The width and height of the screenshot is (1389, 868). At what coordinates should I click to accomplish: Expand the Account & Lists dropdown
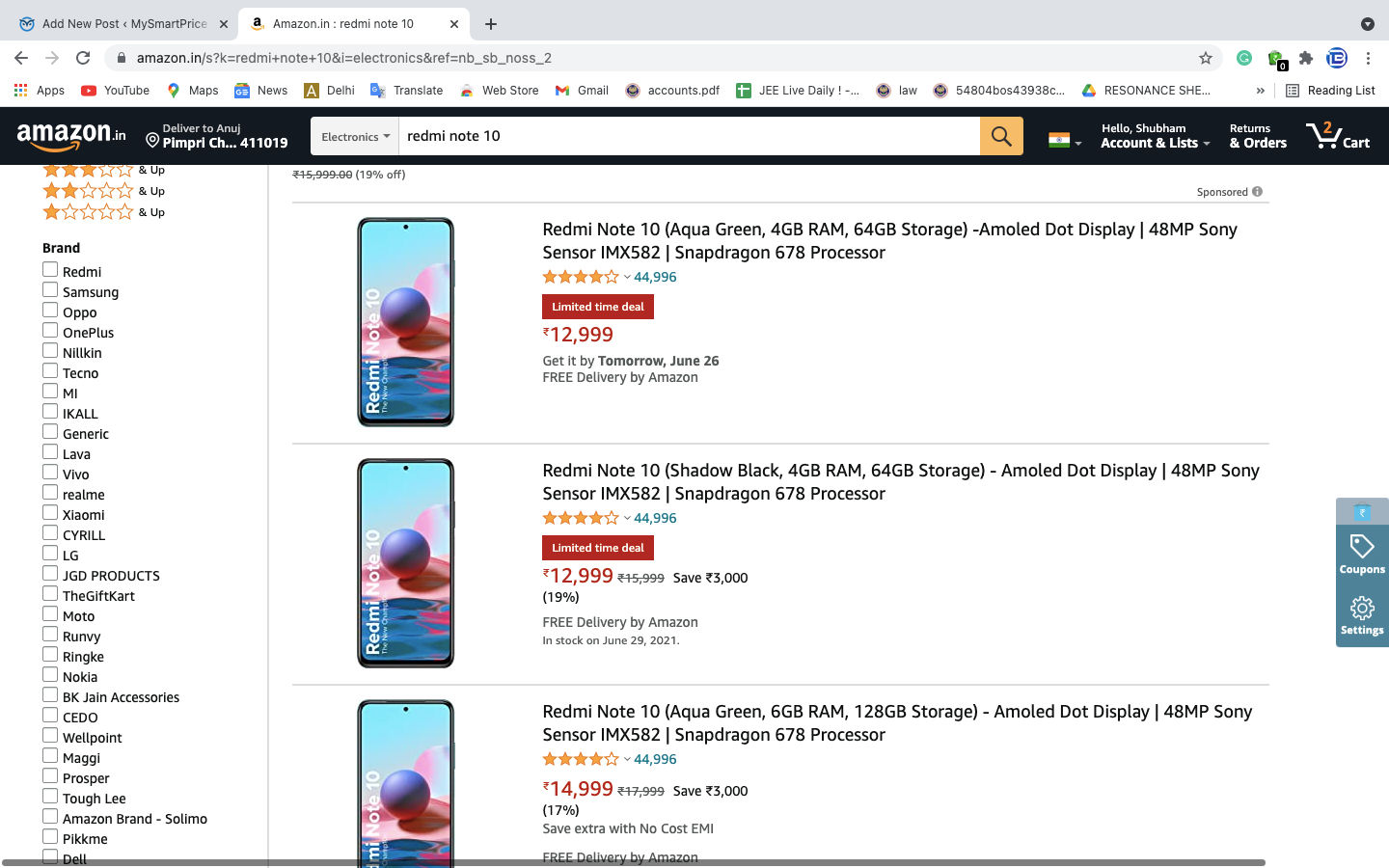click(1155, 136)
